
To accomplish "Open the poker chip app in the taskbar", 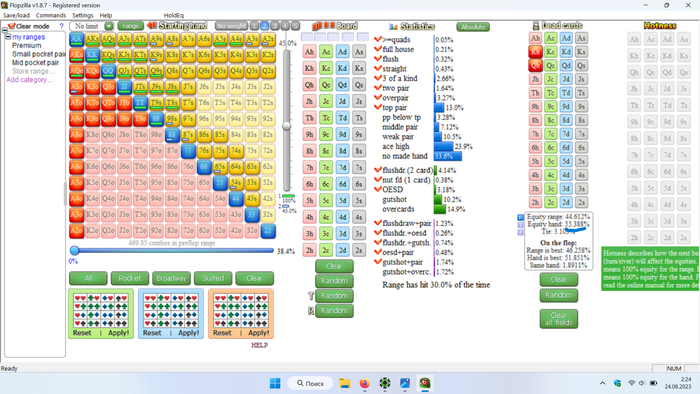I will click(x=385, y=383).
